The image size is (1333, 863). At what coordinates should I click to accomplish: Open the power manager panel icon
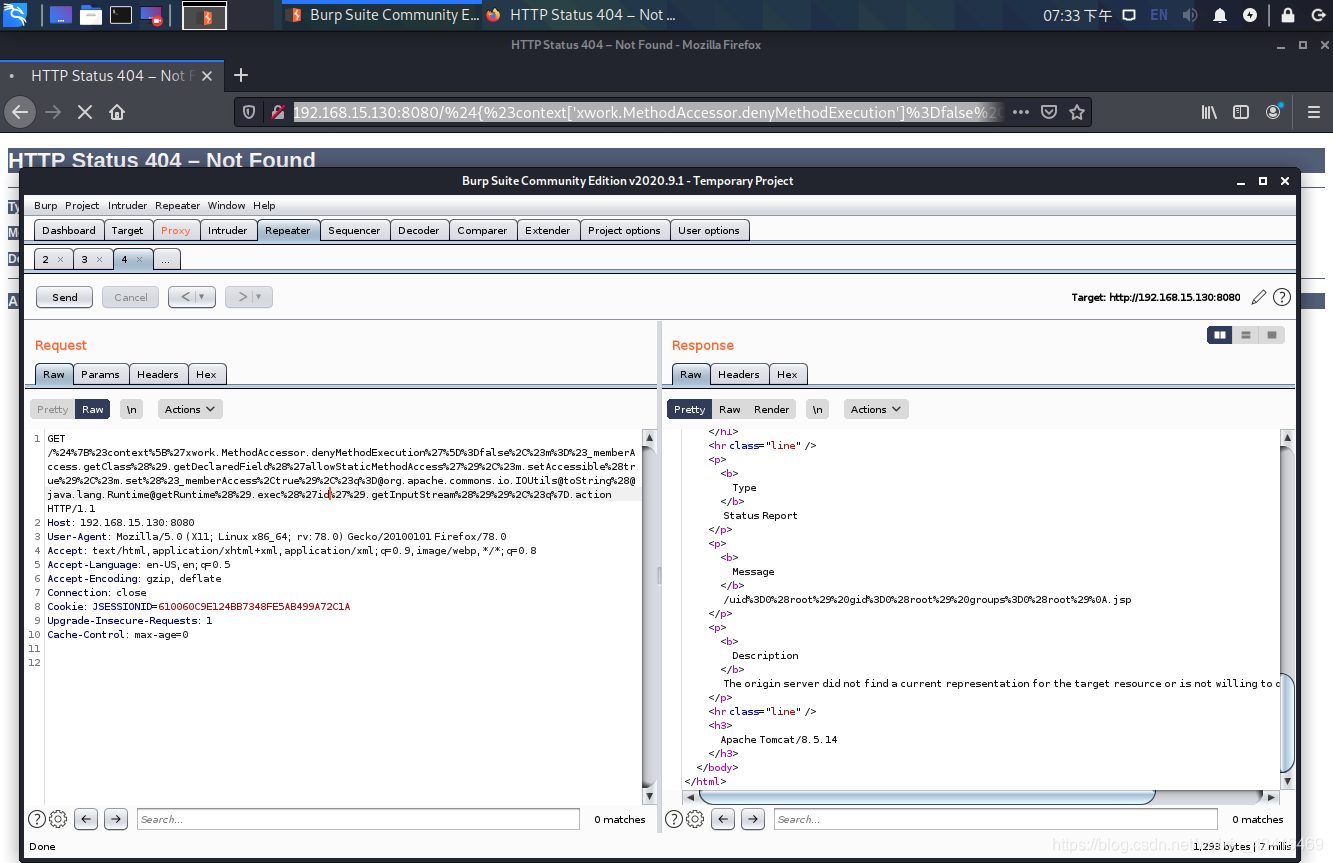click(1250, 15)
